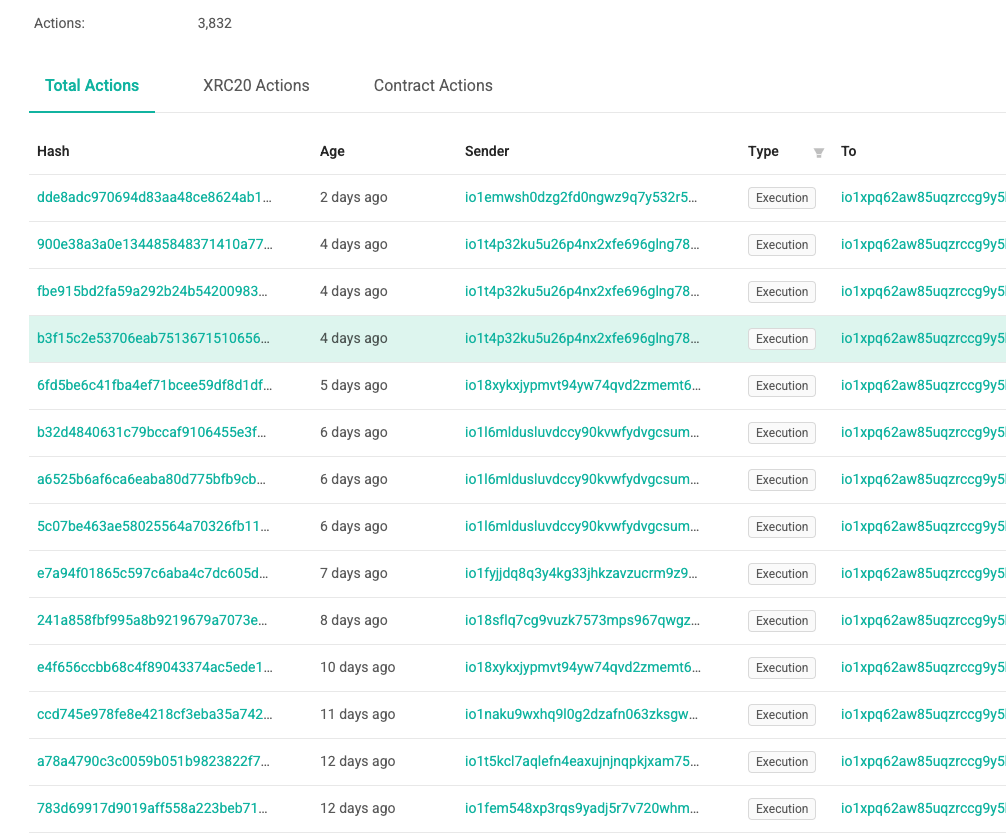Image resolution: width=1006 pixels, height=833 pixels.
Task: Switch to the Contract Actions tab
Action: pyautogui.click(x=433, y=85)
